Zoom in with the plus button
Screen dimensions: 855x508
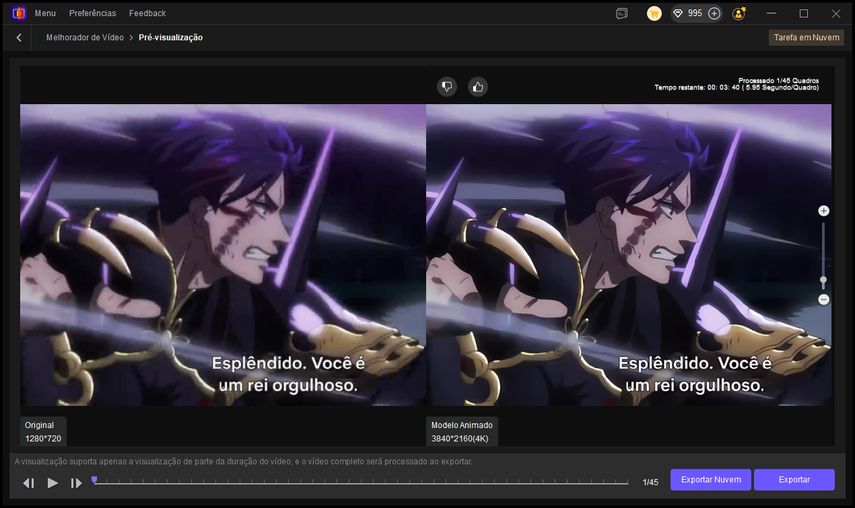click(823, 211)
